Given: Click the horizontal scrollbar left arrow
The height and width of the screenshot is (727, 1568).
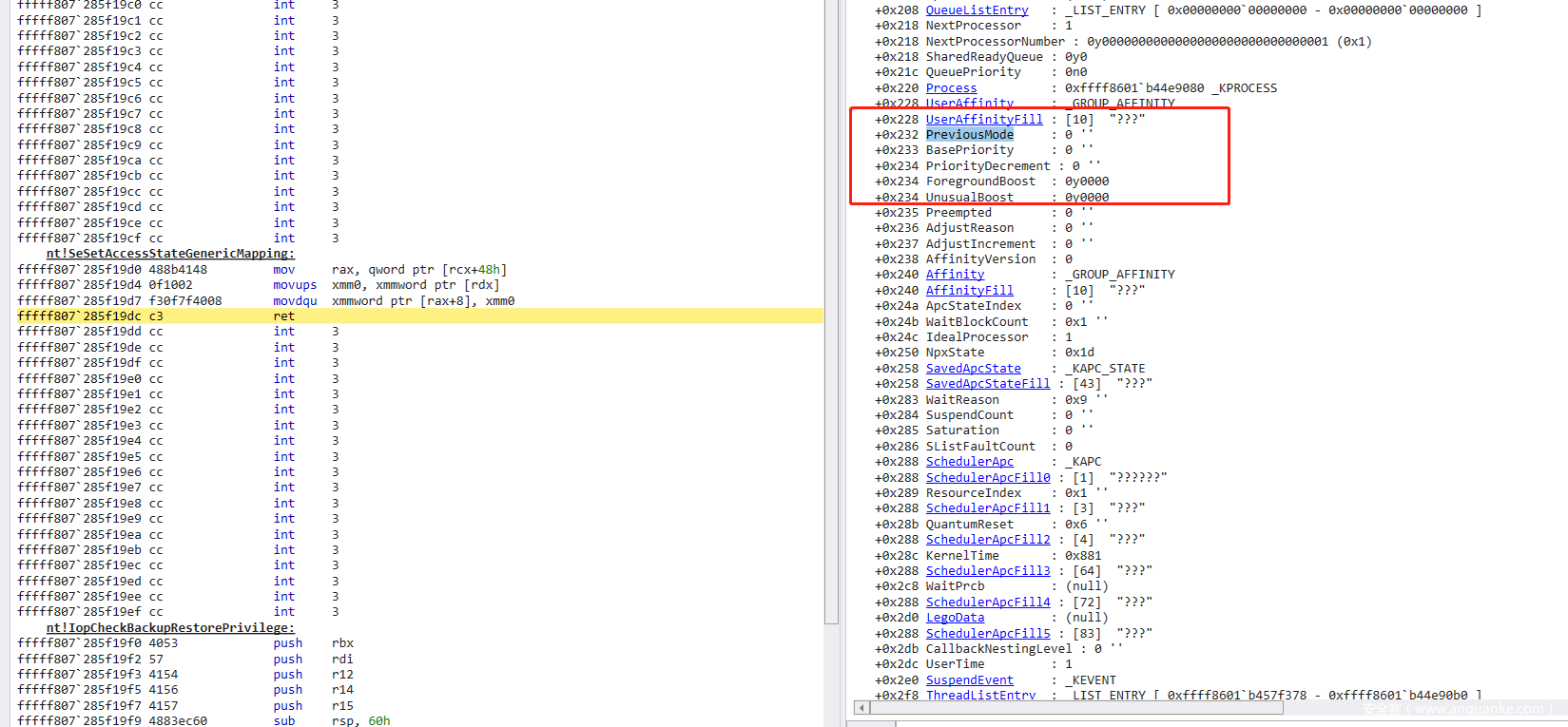Looking at the screenshot, I should [862, 708].
